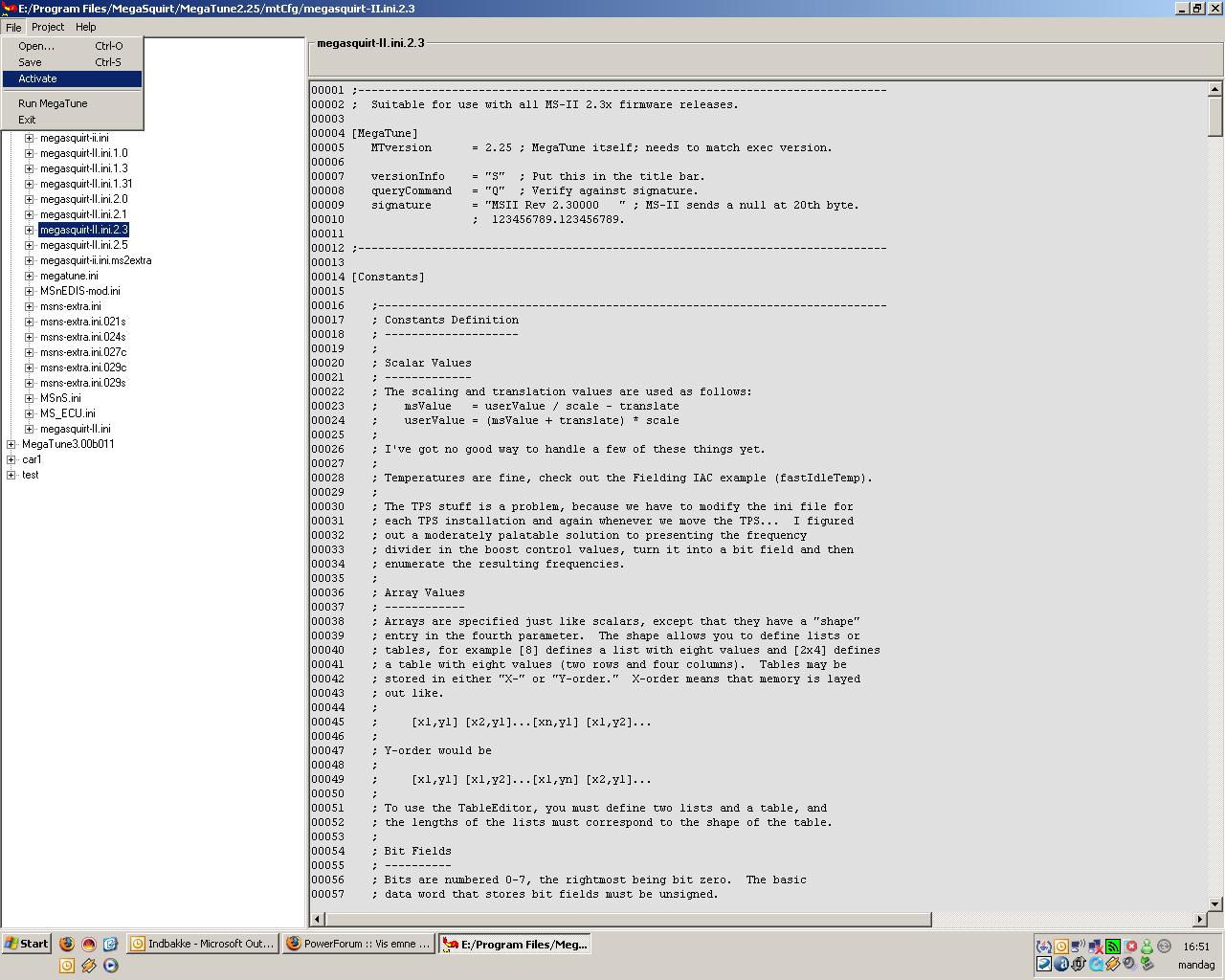The image size is (1225, 980).
Task: Restore the child window with the restore button
Action: (1196, 9)
